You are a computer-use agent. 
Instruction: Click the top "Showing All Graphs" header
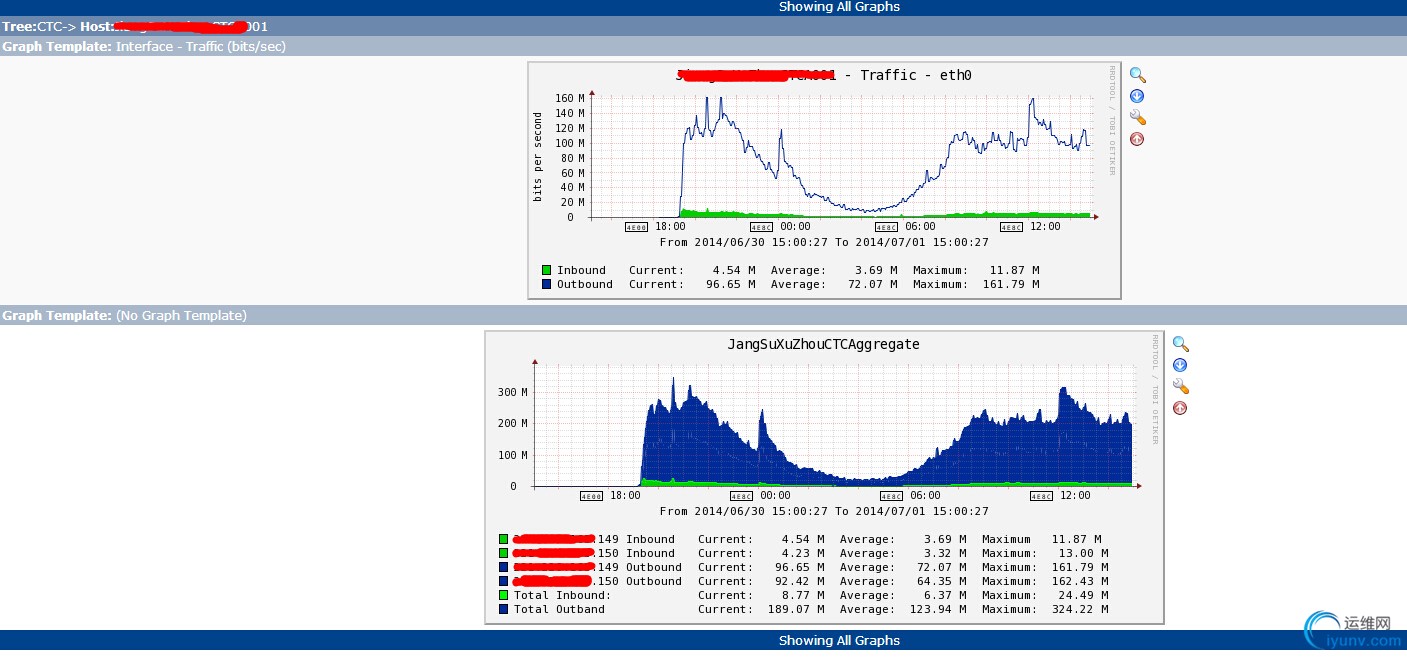(x=839, y=7)
